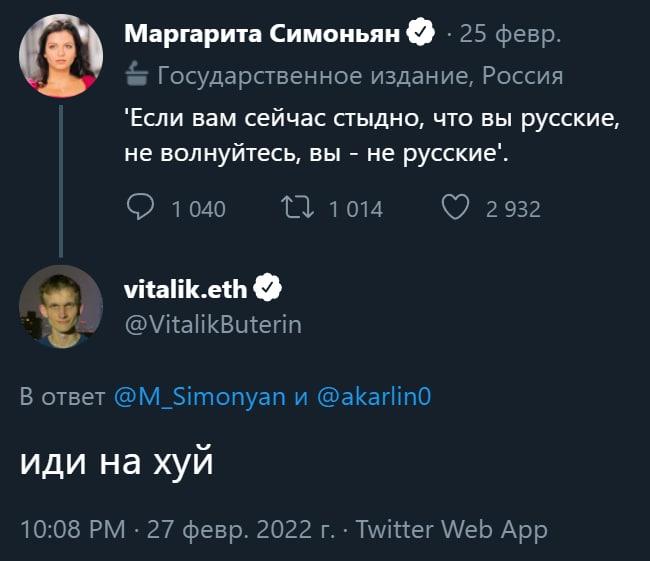Retweet Simonyan's post via the arrows icon
Screen dimensions: 650x561
click(298, 208)
